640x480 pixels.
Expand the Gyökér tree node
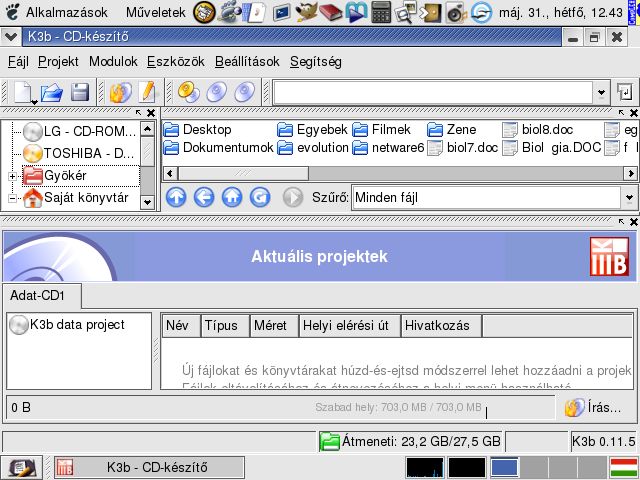(x=13, y=176)
